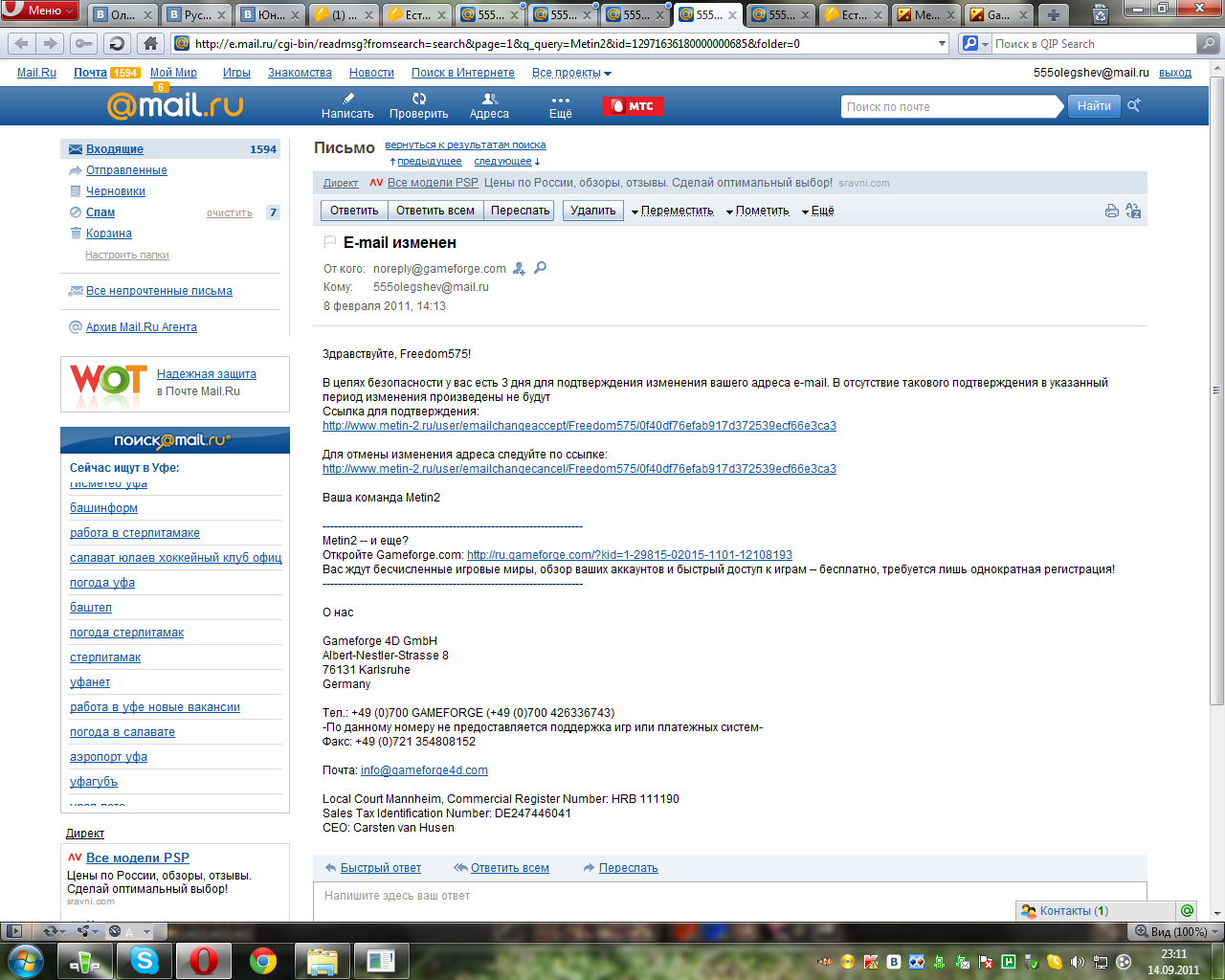Click the Быстрый ответ link
1225x980 pixels.
[381, 868]
